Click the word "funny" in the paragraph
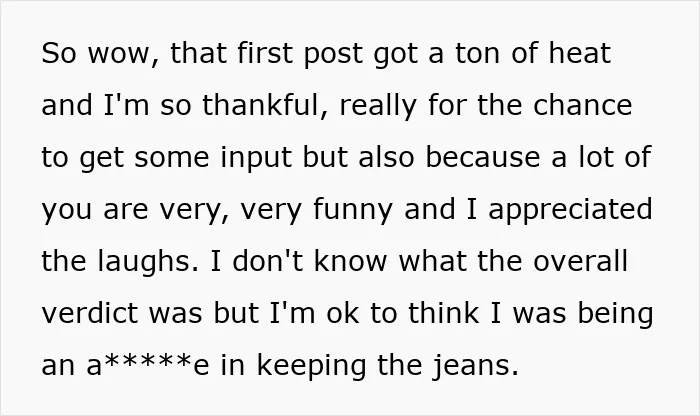The width and height of the screenshot is (700, 416). 353,210
